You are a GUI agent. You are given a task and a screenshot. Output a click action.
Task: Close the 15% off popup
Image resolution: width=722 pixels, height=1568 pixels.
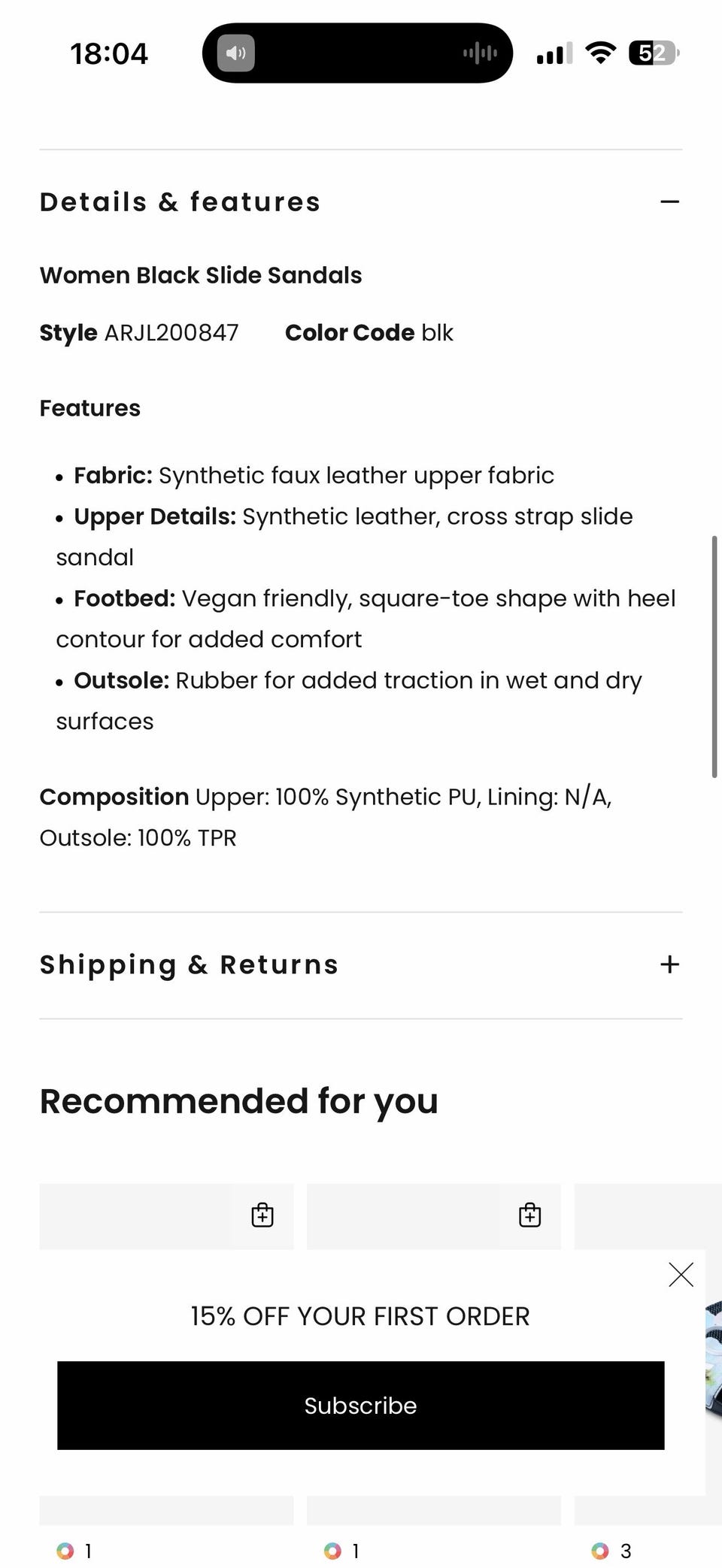[681, 1274]
